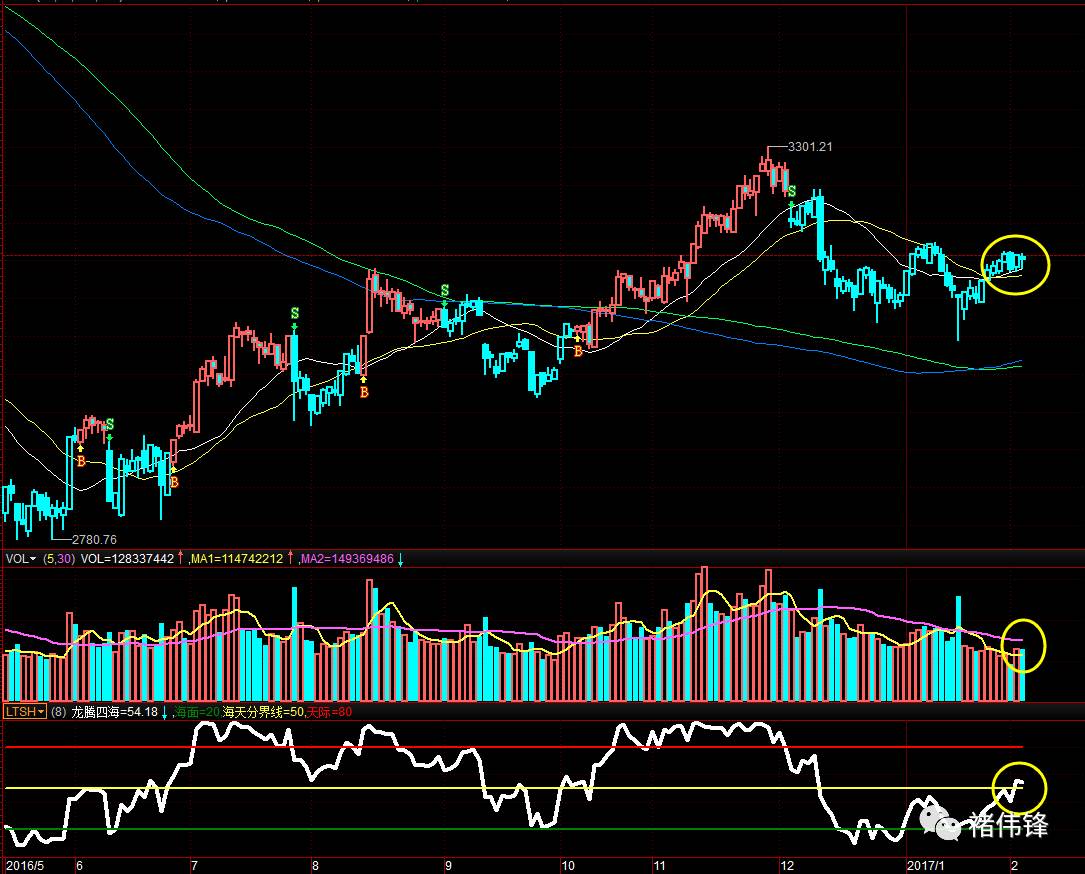Click the 2016/5 date axis label

25,866
